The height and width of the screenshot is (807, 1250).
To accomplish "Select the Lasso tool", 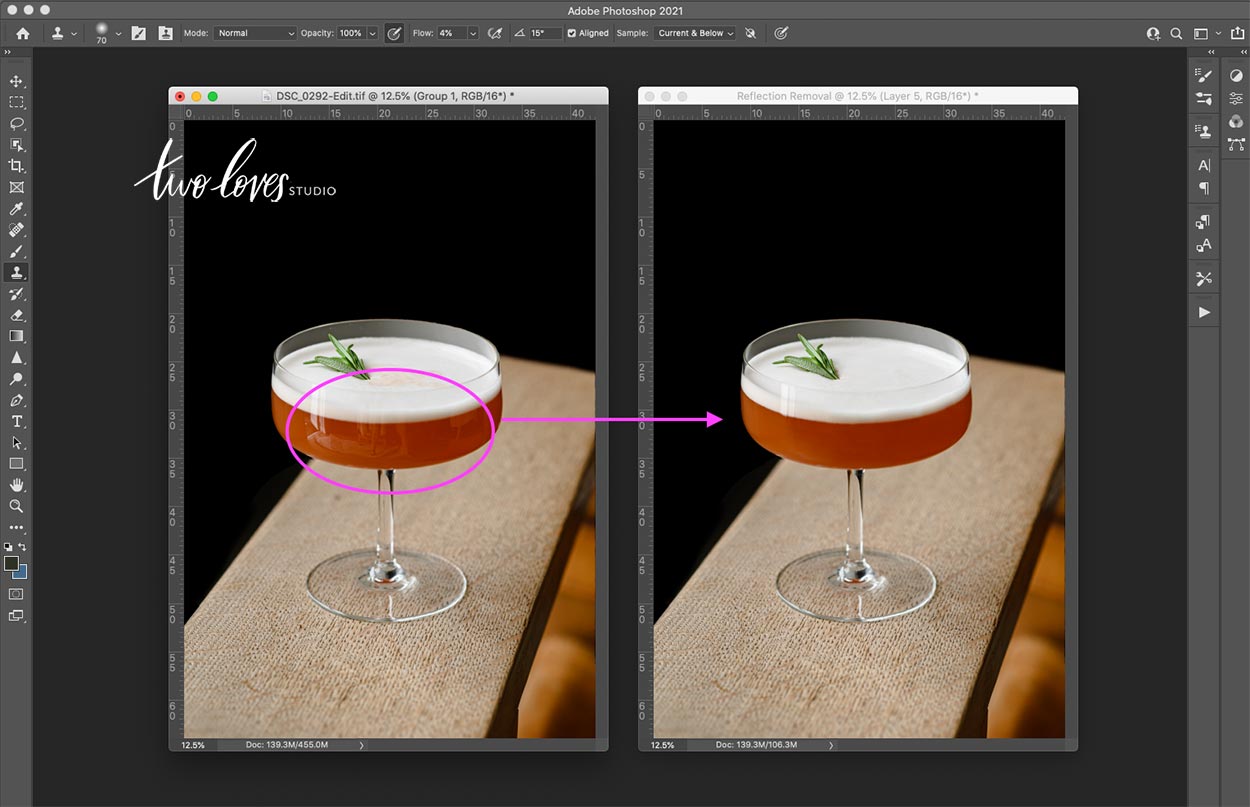I will click(x=16, y=124).
